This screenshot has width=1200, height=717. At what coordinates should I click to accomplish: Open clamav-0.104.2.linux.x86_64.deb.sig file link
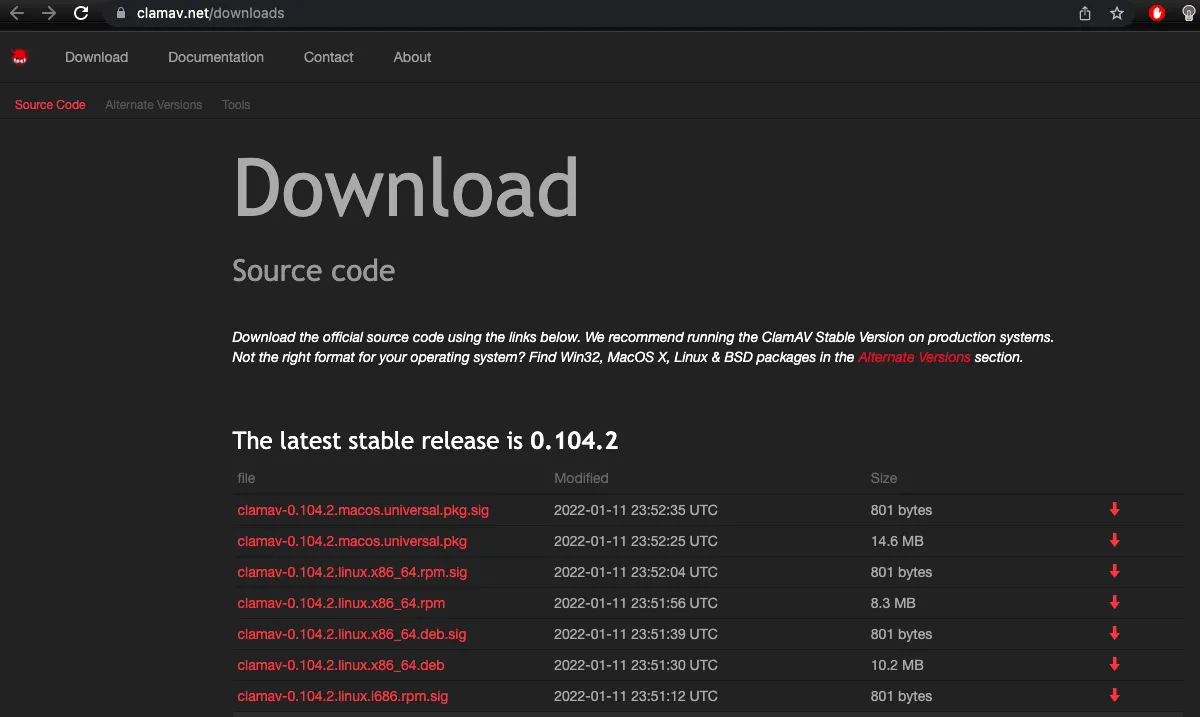352,634
